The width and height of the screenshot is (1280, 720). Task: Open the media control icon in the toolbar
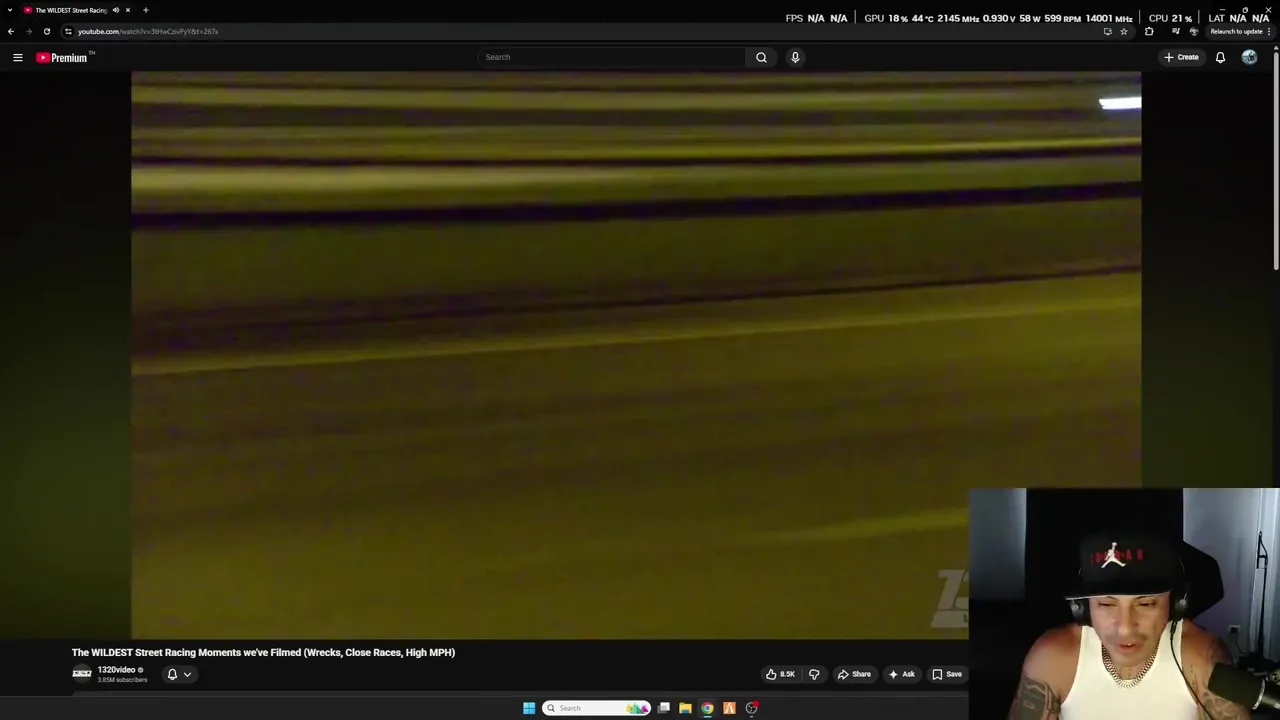click(x=1176, y=31)
